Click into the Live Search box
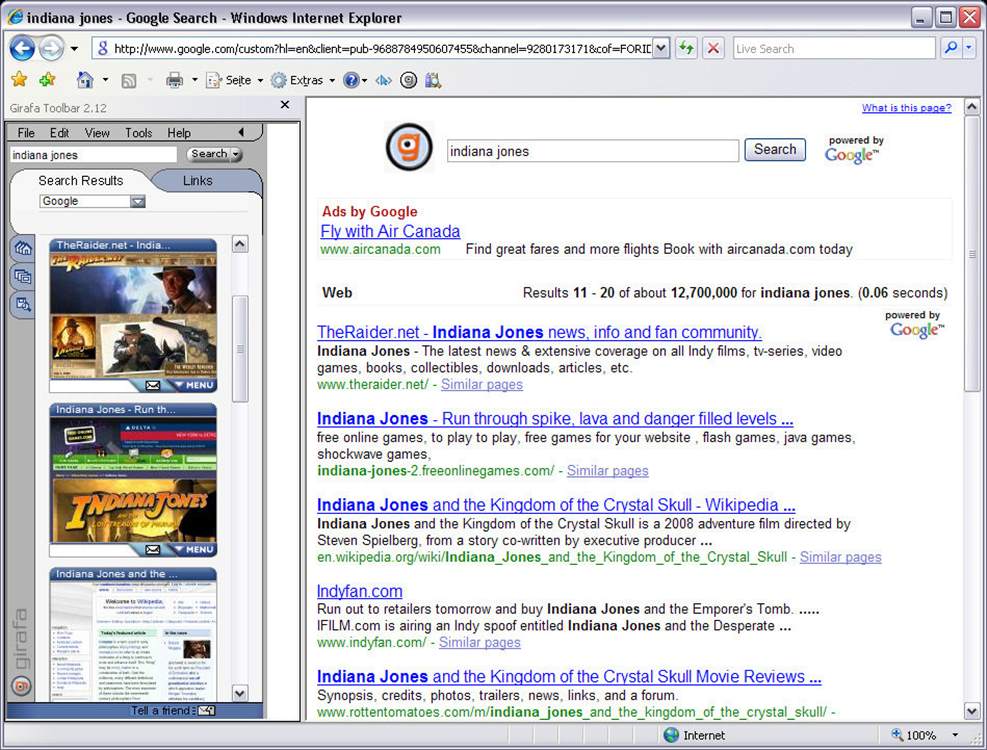The width and height of the screenshot is (987, 750). [x=834, y=48]
